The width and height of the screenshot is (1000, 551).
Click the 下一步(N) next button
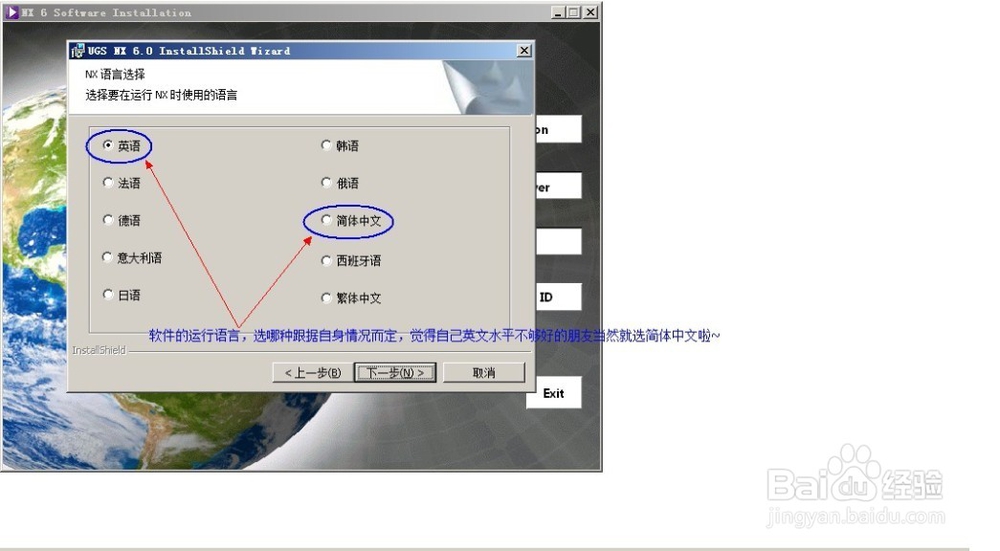[x=395, y=372]
